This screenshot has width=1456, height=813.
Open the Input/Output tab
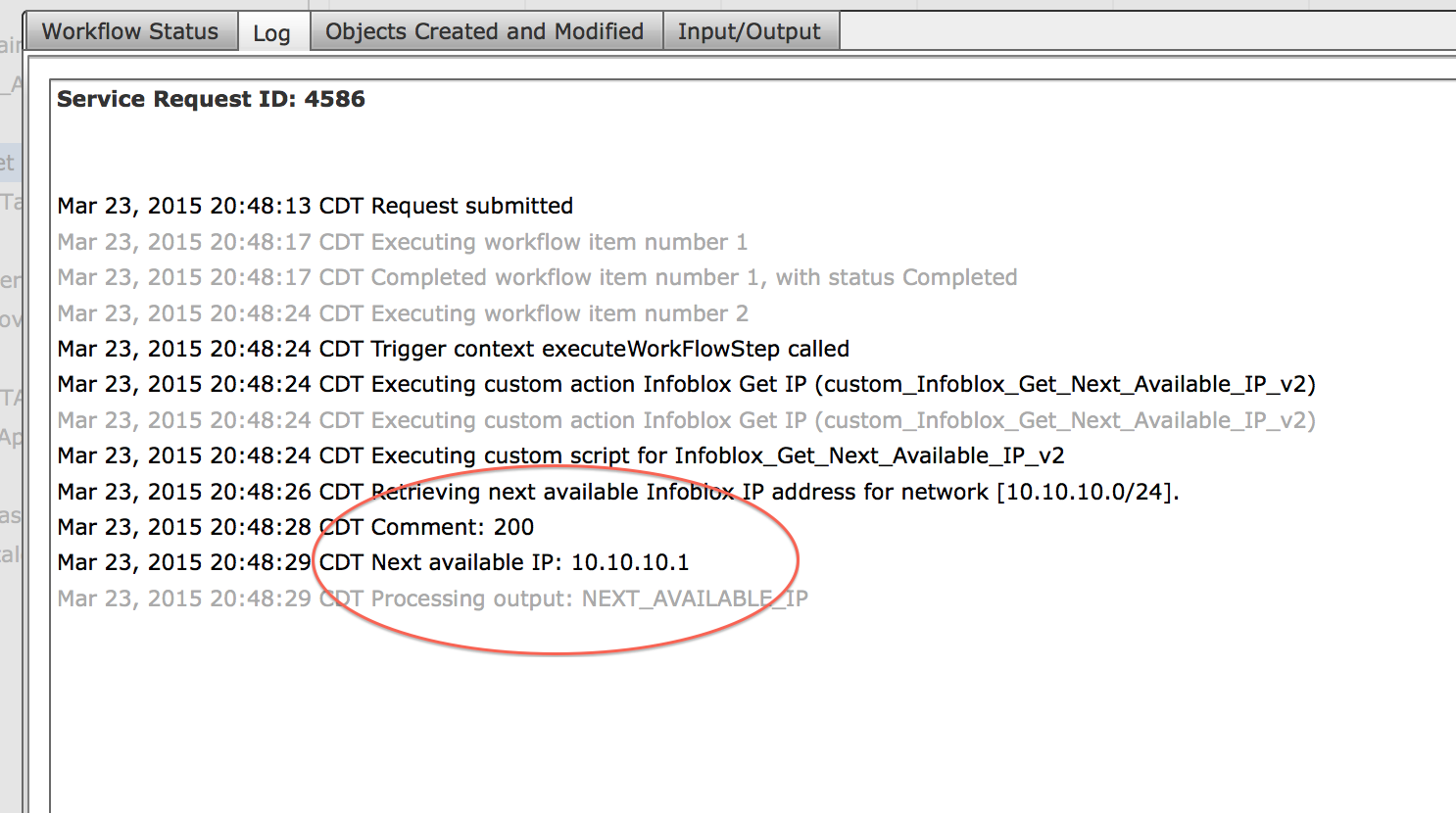(x=750, y=31)
